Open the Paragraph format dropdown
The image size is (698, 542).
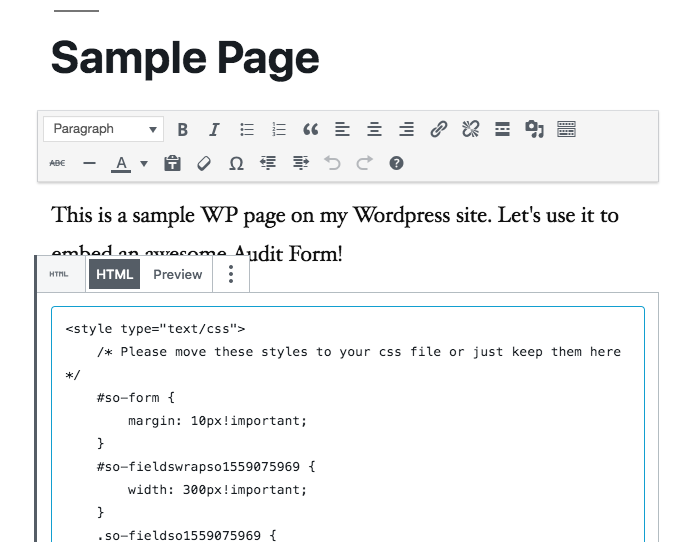[103, 129]
